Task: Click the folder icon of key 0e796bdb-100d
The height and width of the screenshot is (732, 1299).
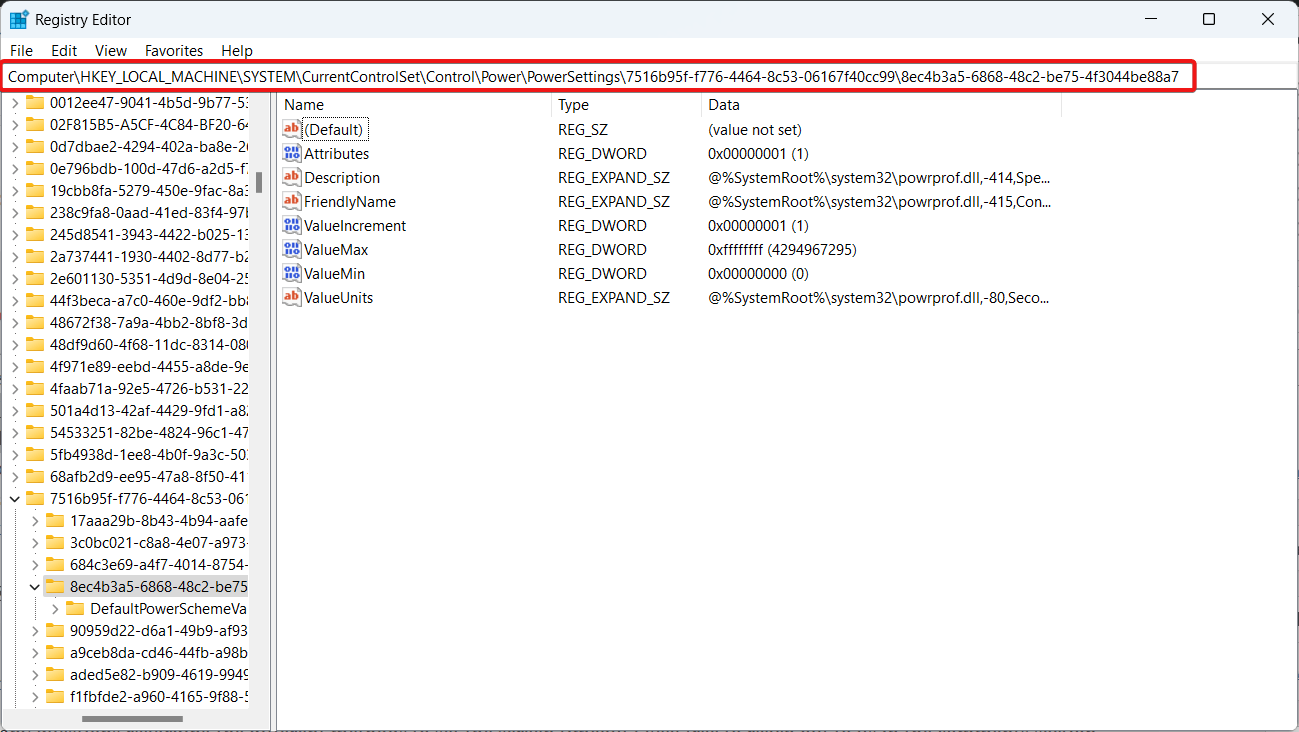Action: [35, 168]
